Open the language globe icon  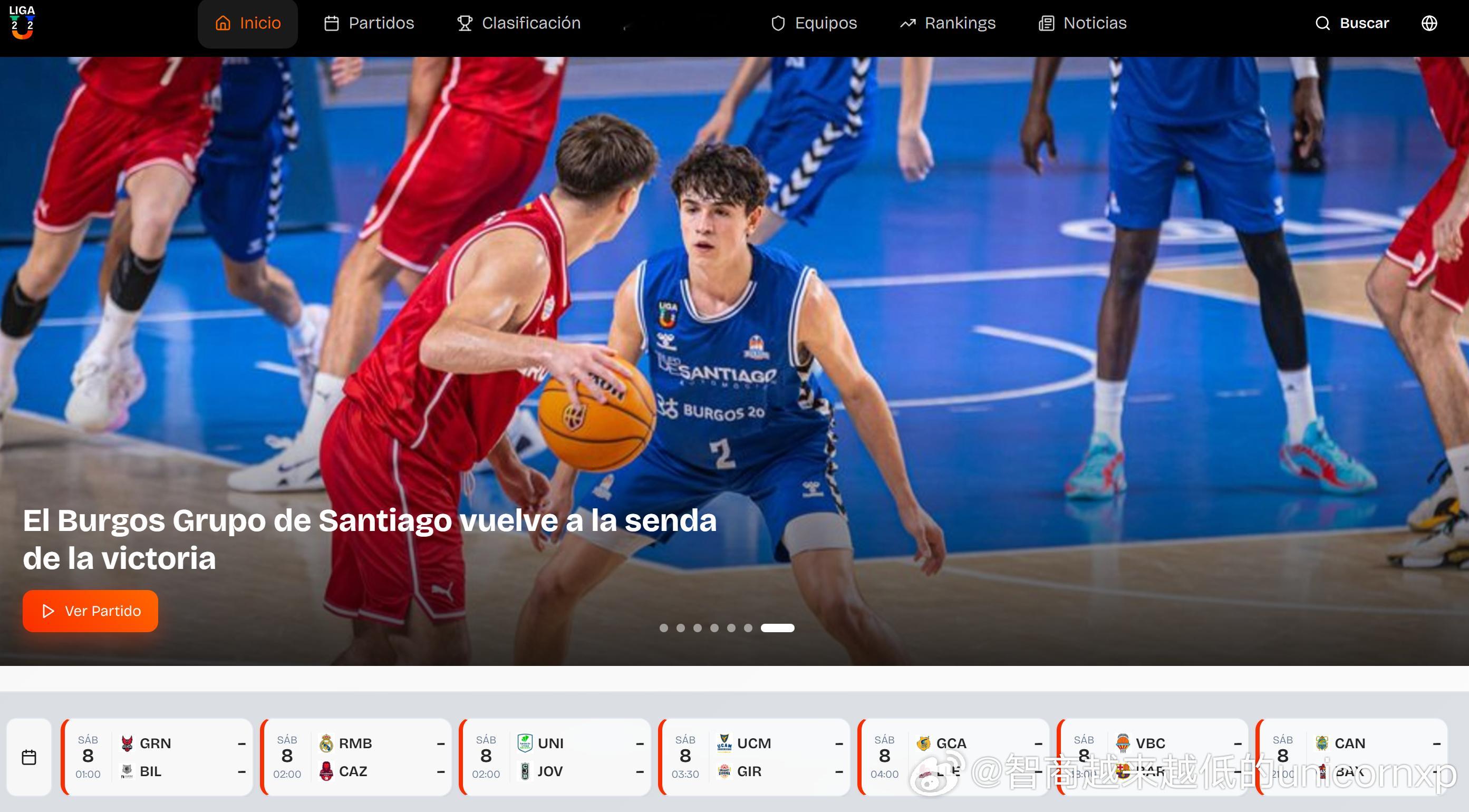click(1428, 23)
